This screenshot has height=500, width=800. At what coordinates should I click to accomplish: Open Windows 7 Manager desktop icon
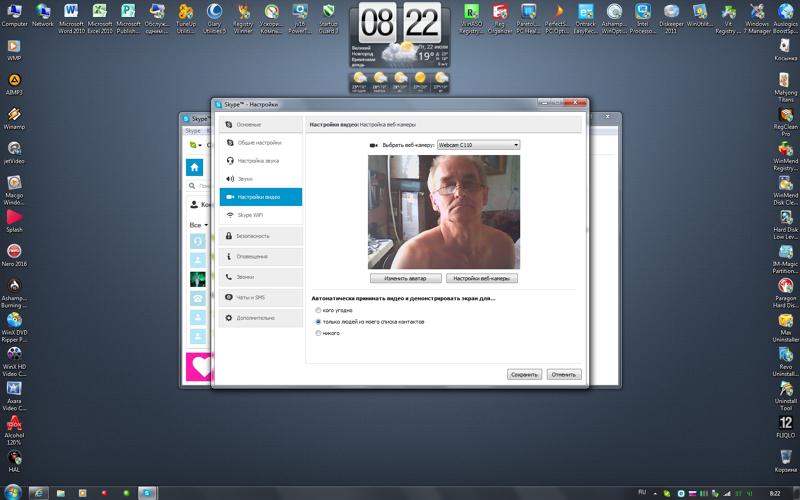pos(757,18)
